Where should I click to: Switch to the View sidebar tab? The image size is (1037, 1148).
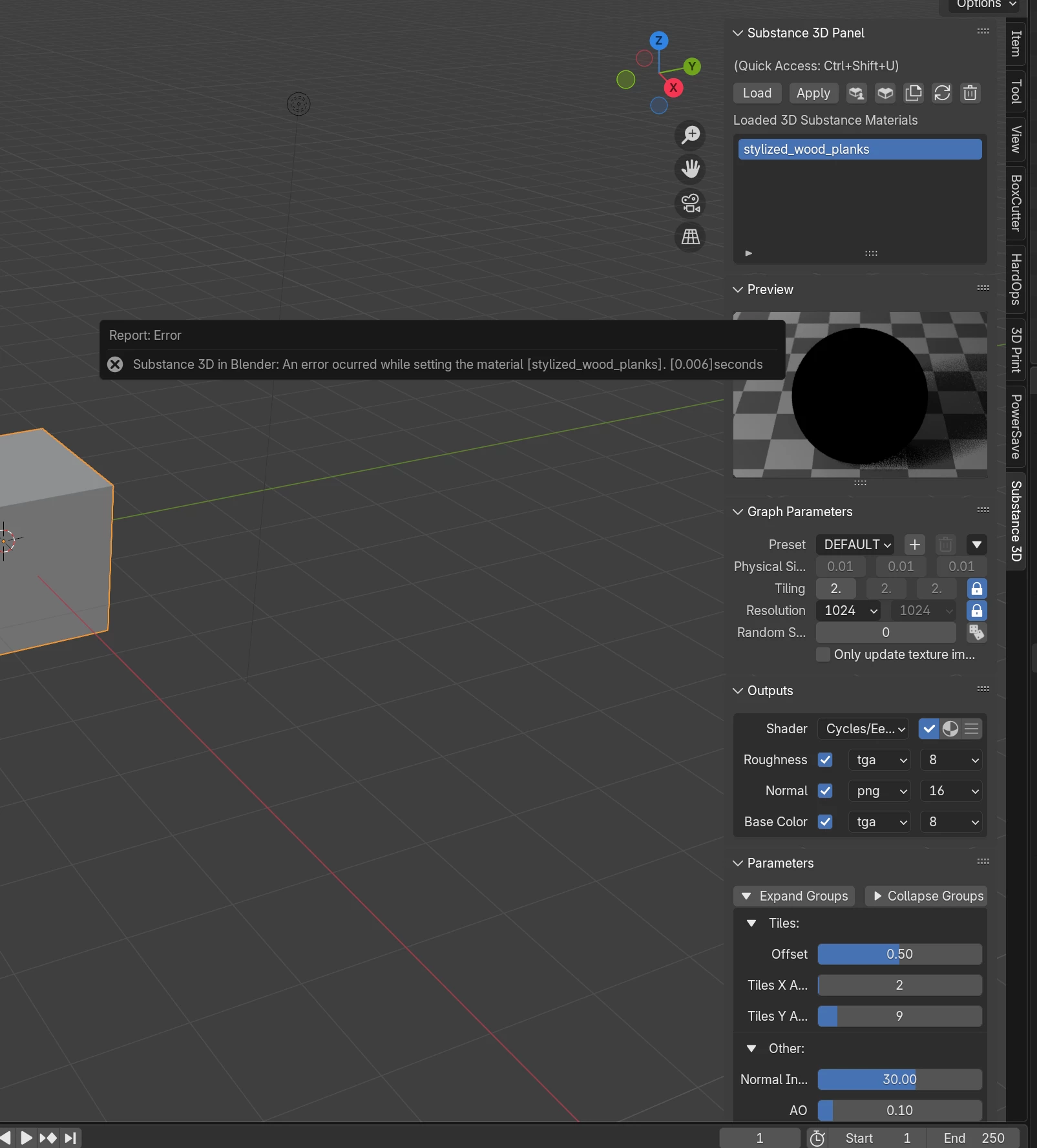tap(1016, 139)
